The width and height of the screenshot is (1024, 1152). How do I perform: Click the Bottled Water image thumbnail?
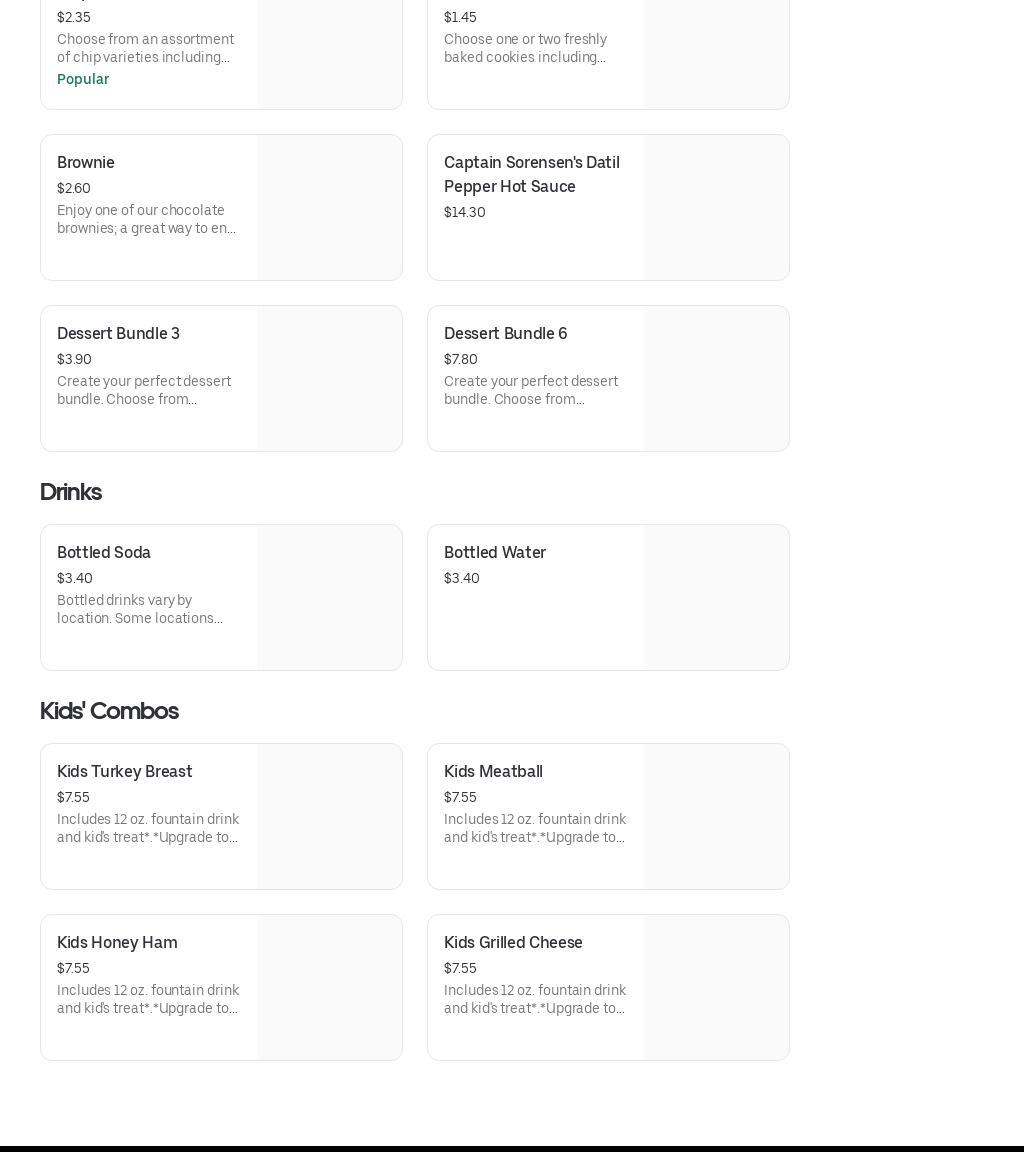point(716,598)
